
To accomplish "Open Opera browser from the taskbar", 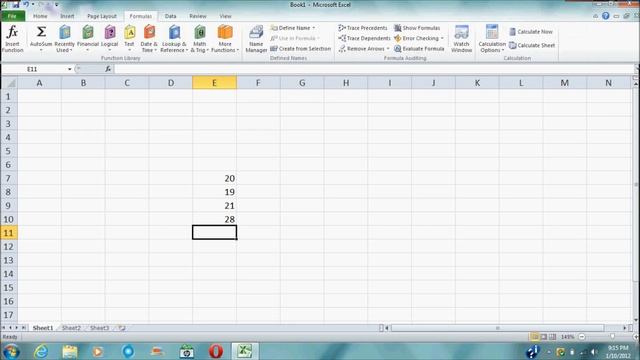I will [x=216, y=351].
